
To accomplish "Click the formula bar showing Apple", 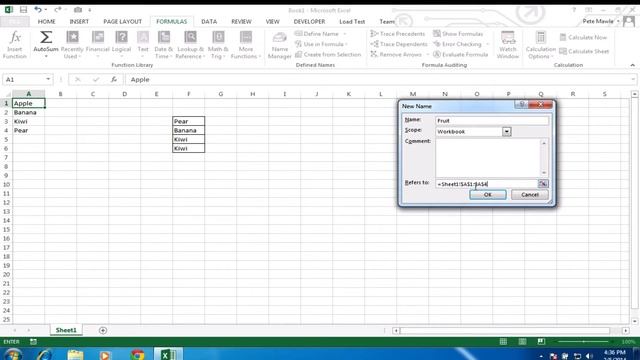I will point(380,79).
